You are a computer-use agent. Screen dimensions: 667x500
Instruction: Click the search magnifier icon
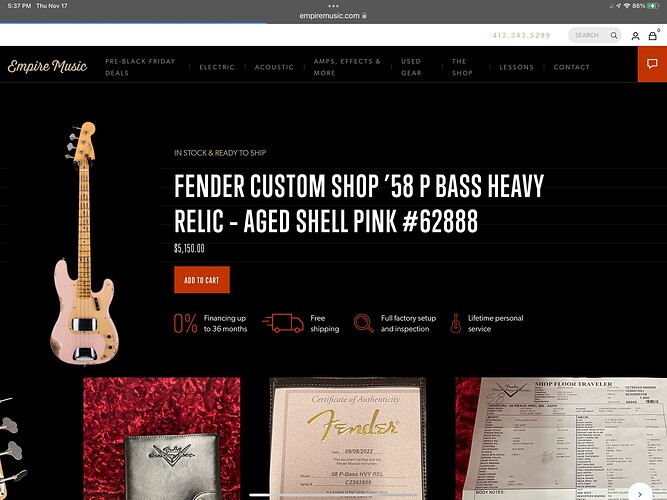tap(614, 35)
